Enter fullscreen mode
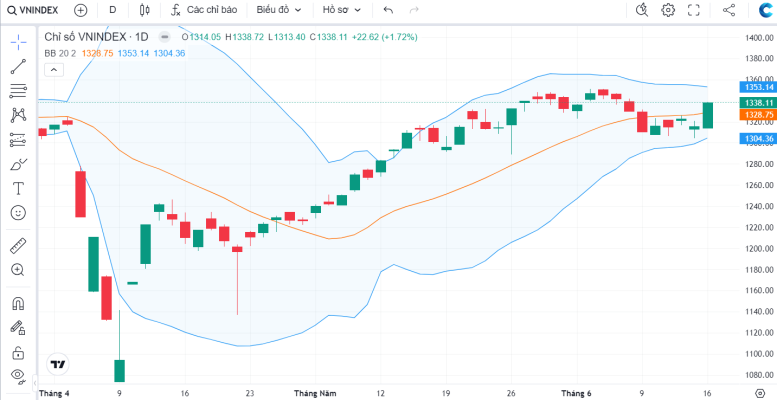Viewport: 777px width, 400px height. pyautogui.click(x=694, y=10)
